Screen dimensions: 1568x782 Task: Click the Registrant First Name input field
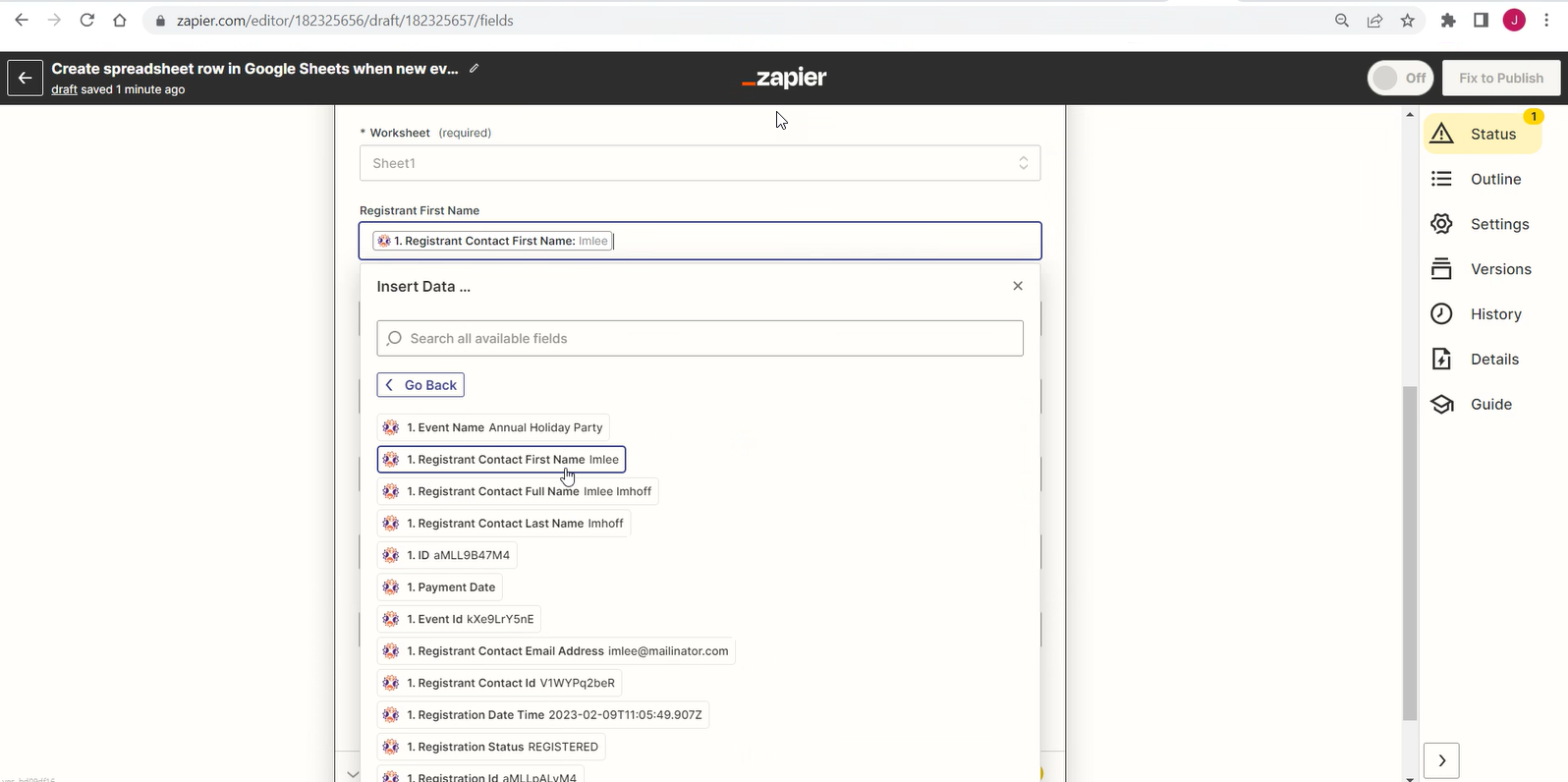700,241
